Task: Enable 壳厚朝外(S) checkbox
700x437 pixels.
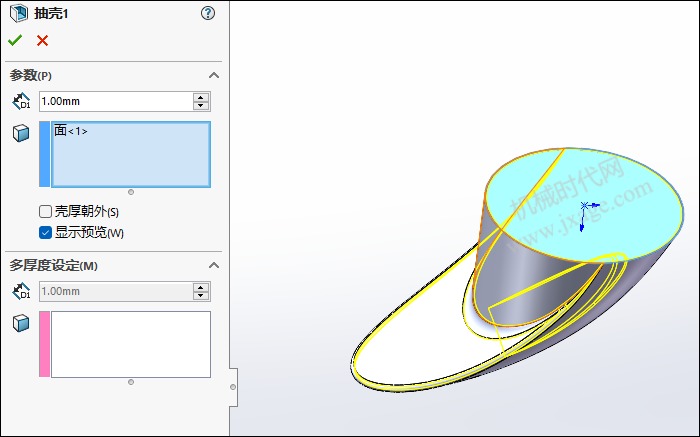Action: 45,211
